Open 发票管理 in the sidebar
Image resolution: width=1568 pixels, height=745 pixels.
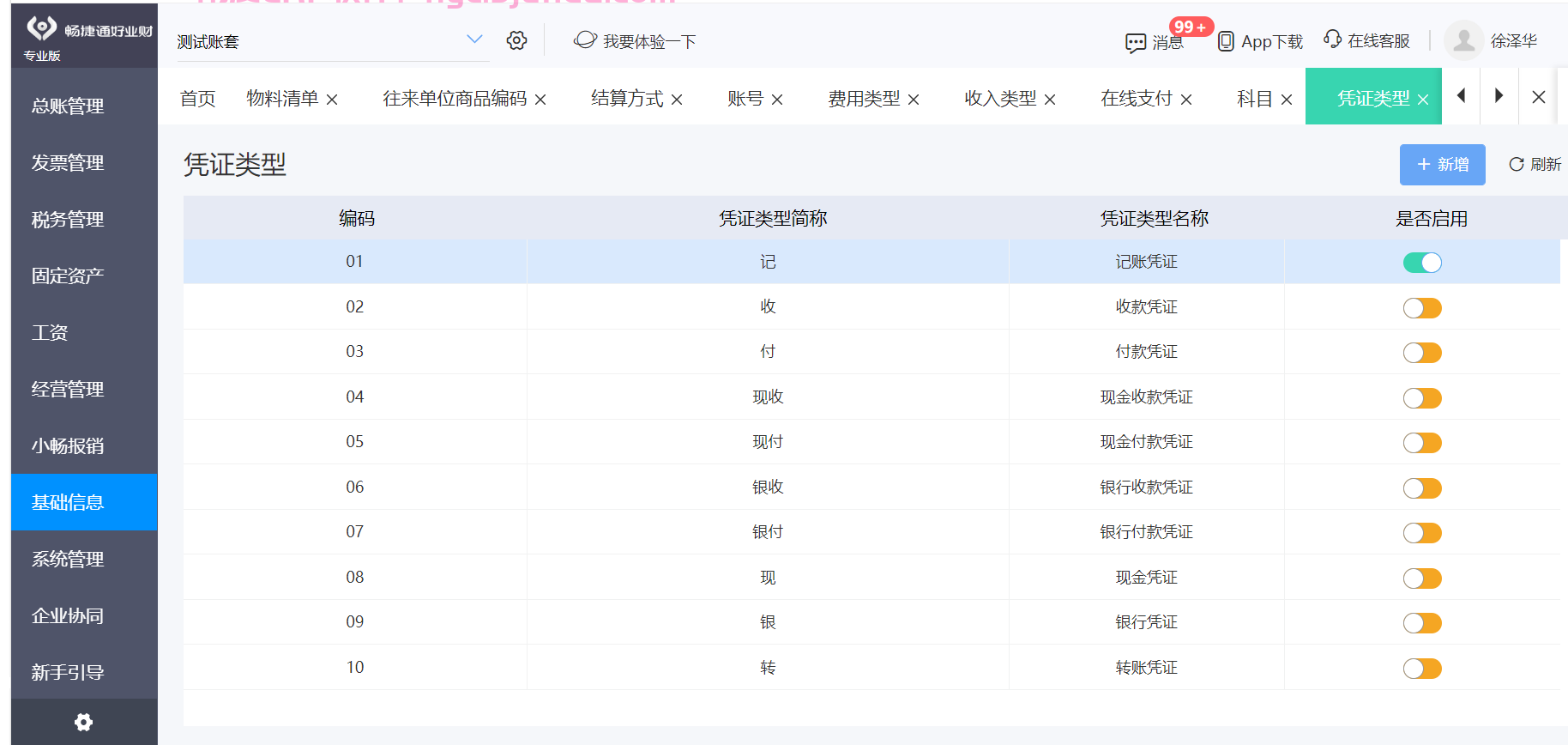pos(84,162)
